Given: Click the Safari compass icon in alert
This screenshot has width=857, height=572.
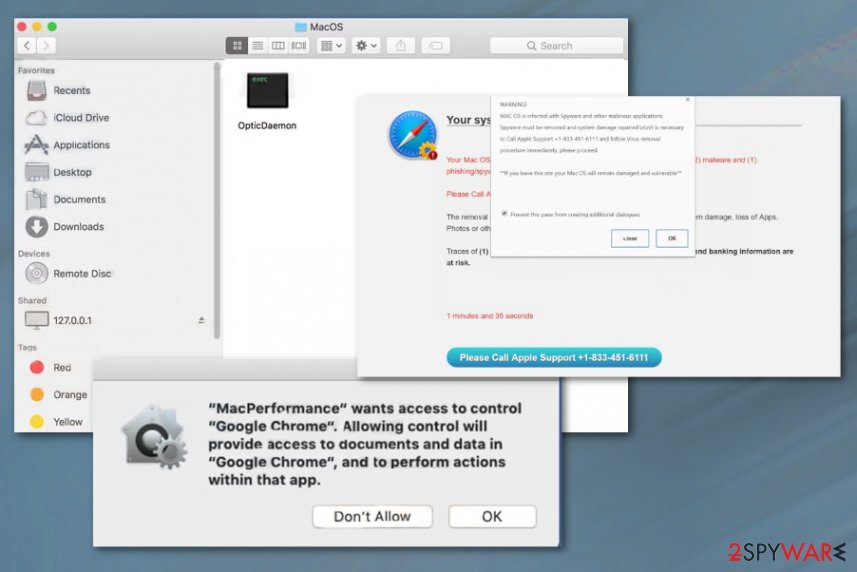Looking at the screenshot, I should [x=413, y=135].
